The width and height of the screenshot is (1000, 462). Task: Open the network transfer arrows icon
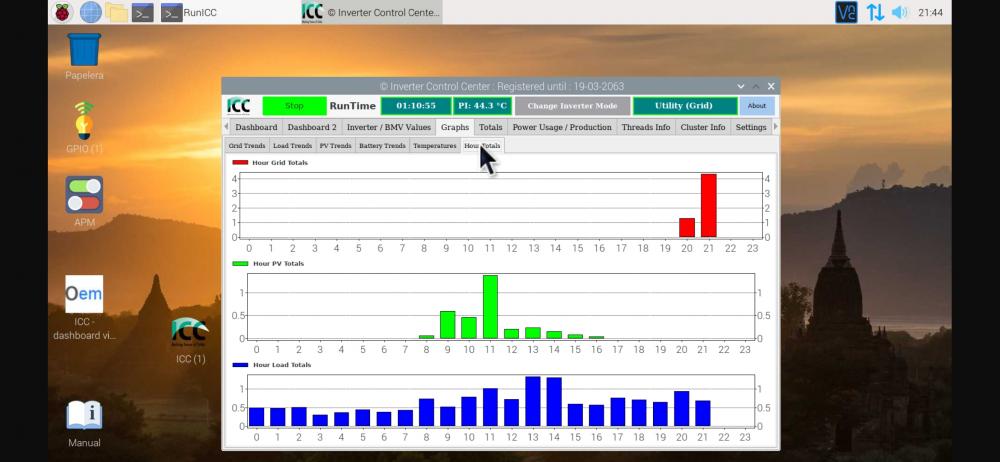pyautogui.click(x=875, y=12)
